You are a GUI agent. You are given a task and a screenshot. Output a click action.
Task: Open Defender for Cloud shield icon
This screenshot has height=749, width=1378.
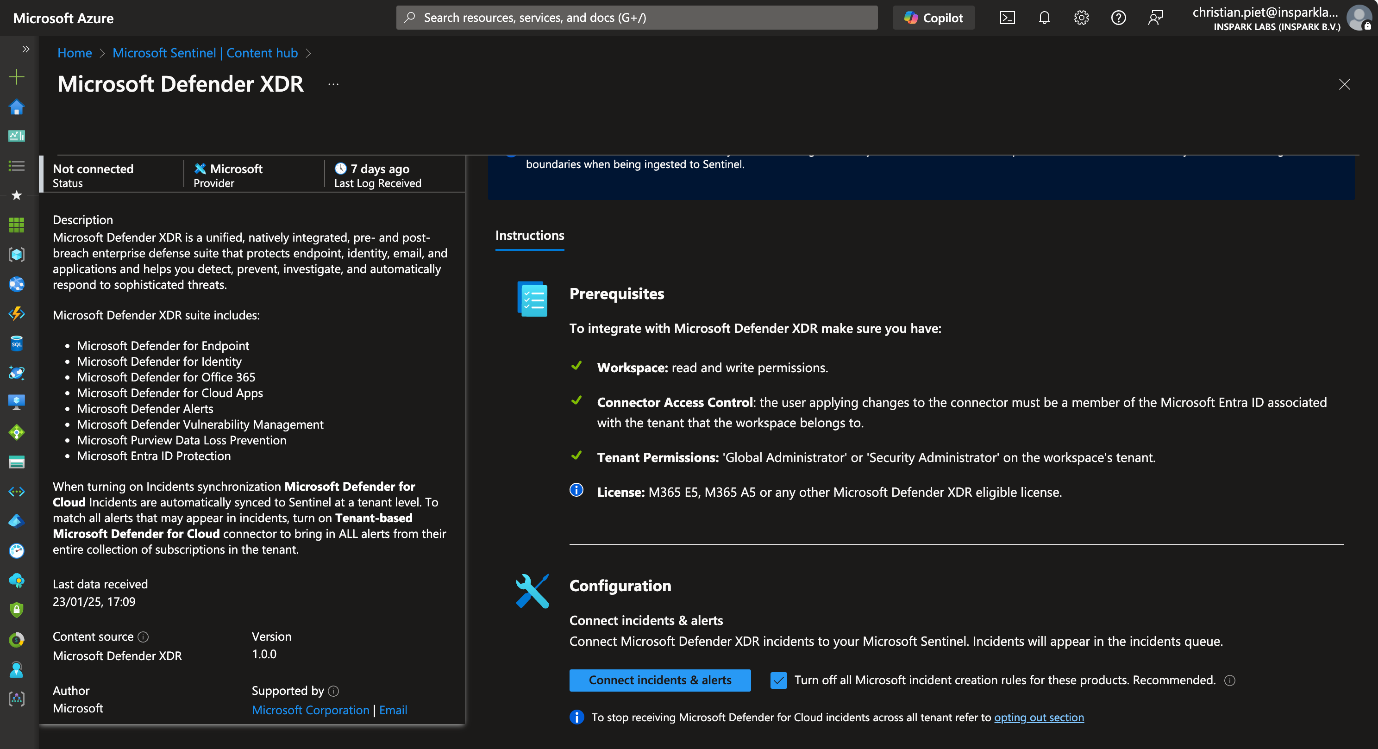pos(16,609)
